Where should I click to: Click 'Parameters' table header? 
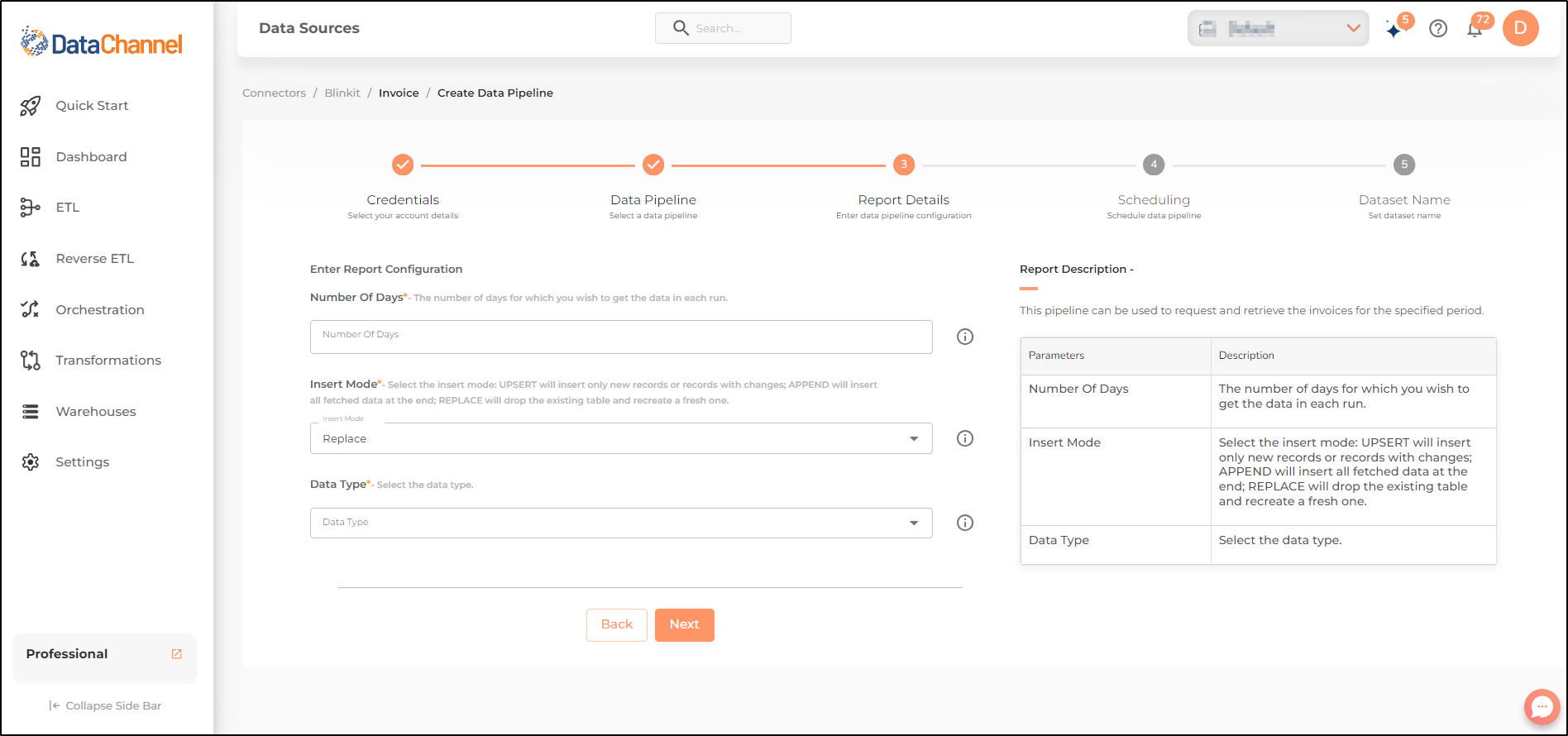pyautogui.click(x=1116, y=356)
